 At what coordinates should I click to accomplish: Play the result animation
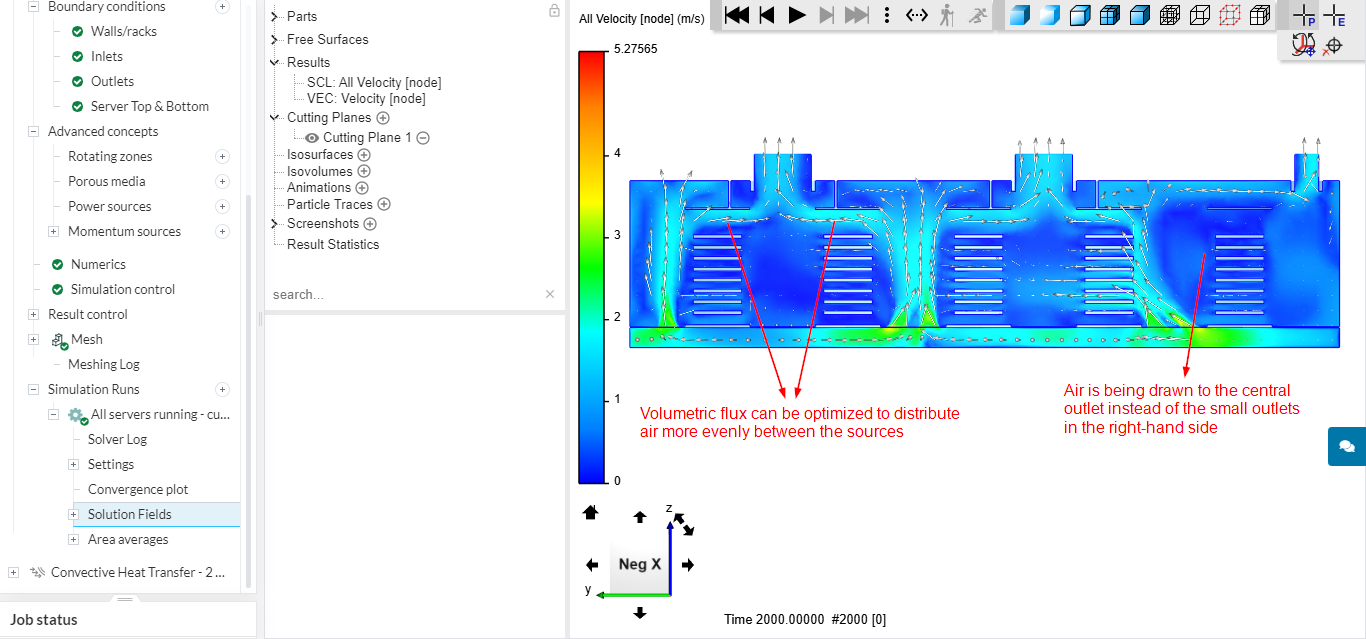click(797, 15)
